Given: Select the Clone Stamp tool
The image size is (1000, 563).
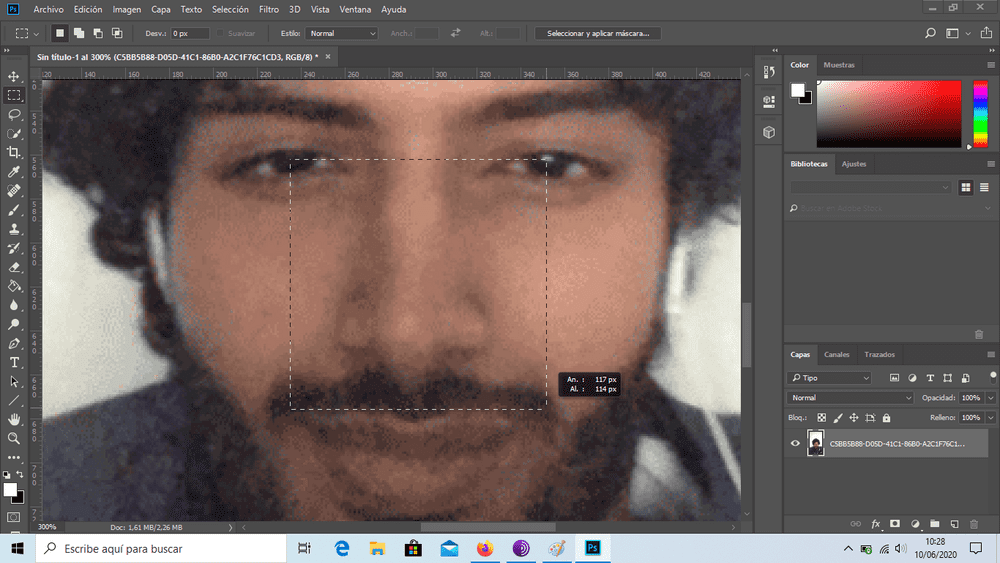Looking at the screenshot, I should (13, 229).
